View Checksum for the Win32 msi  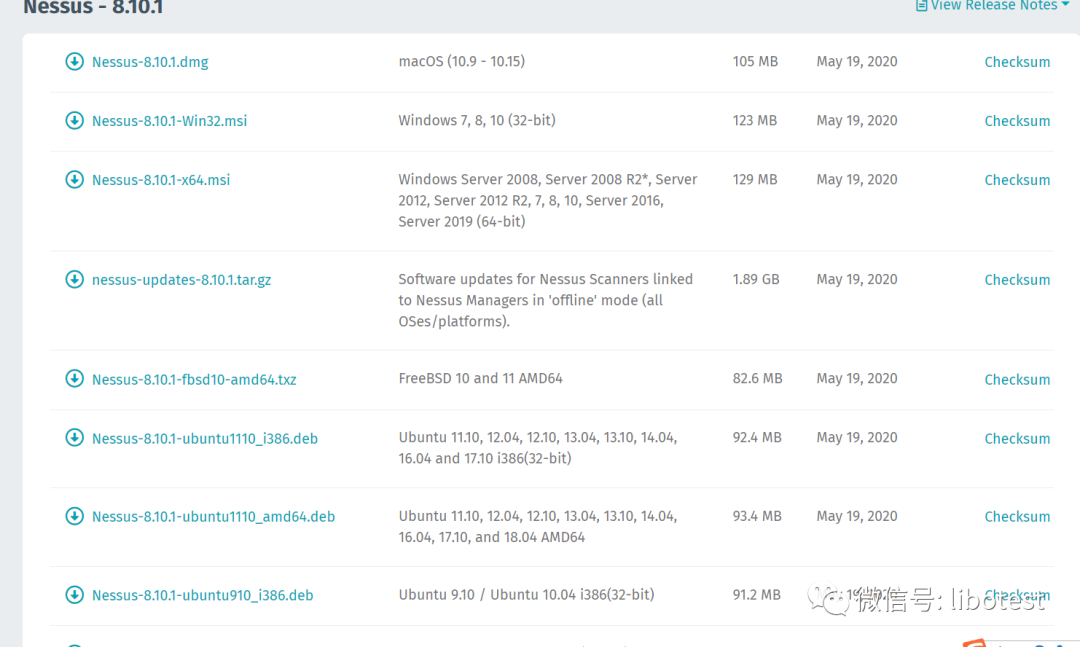coord(1017,121)
